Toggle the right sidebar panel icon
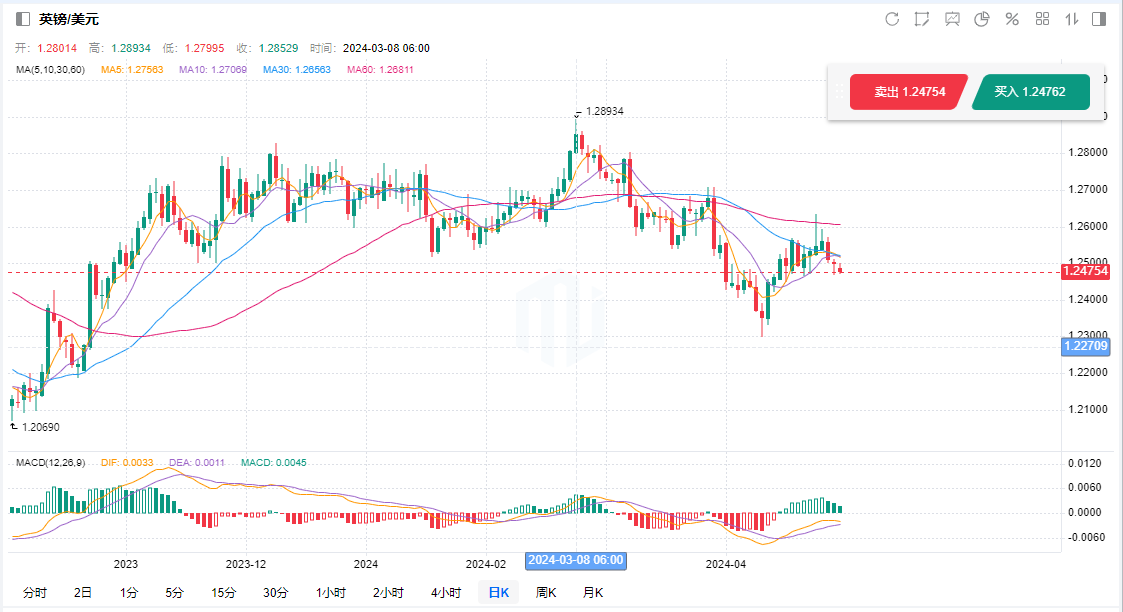 point(1099,19)
